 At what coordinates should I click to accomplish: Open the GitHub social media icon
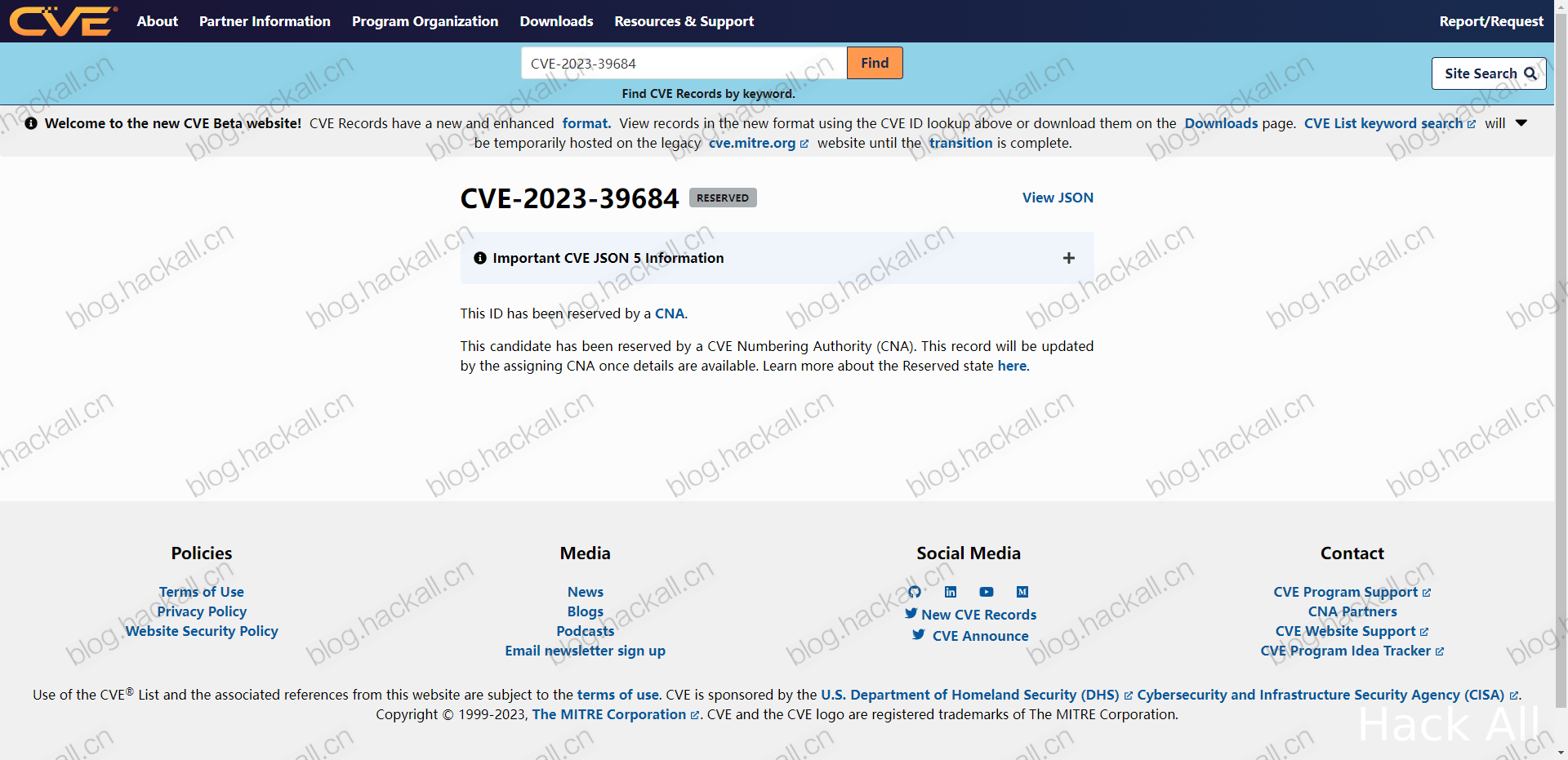coord(915,592)
